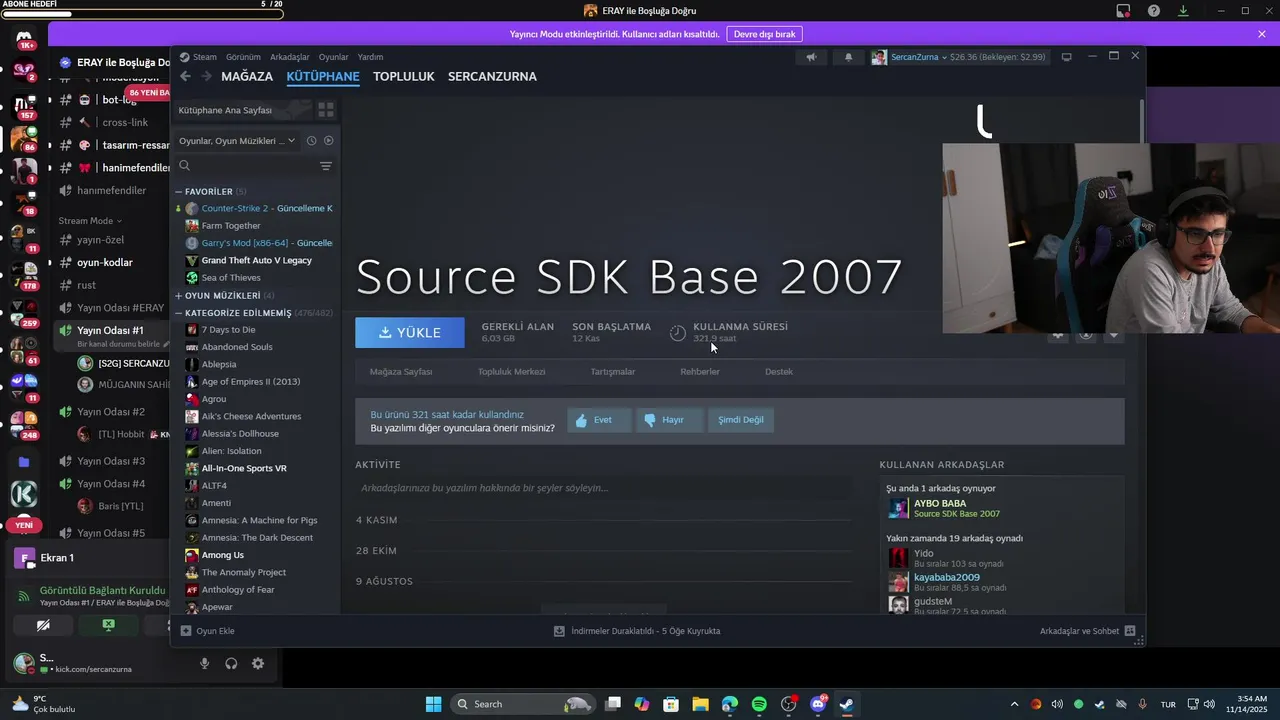Open Spotify from the taskbar
This screenshot has width=1280, height=720.
click(759, 704)
